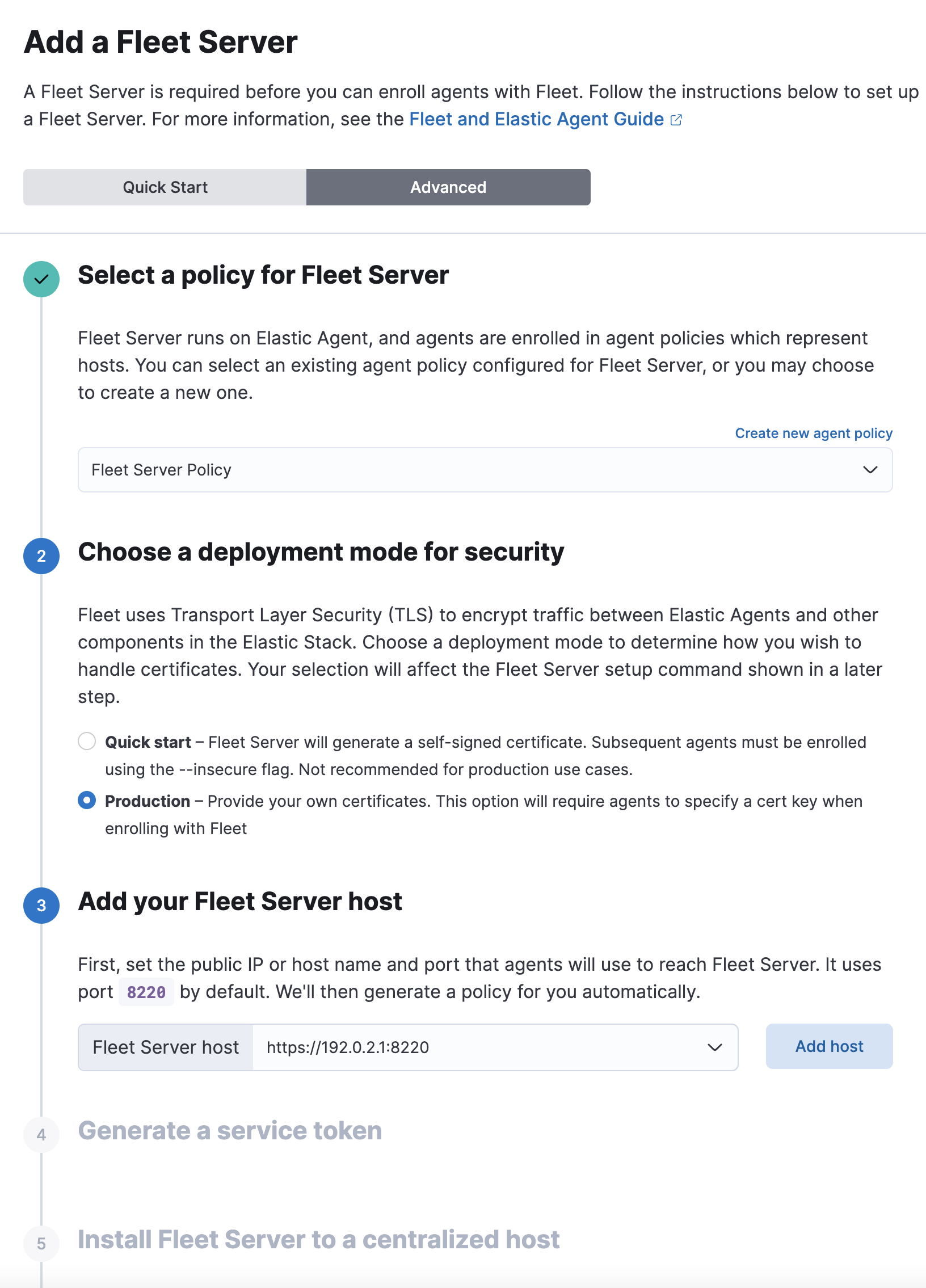Click the step 2 numbered circle icon
This screenshot has height=1288, width=926.
(x=40, y=556)
